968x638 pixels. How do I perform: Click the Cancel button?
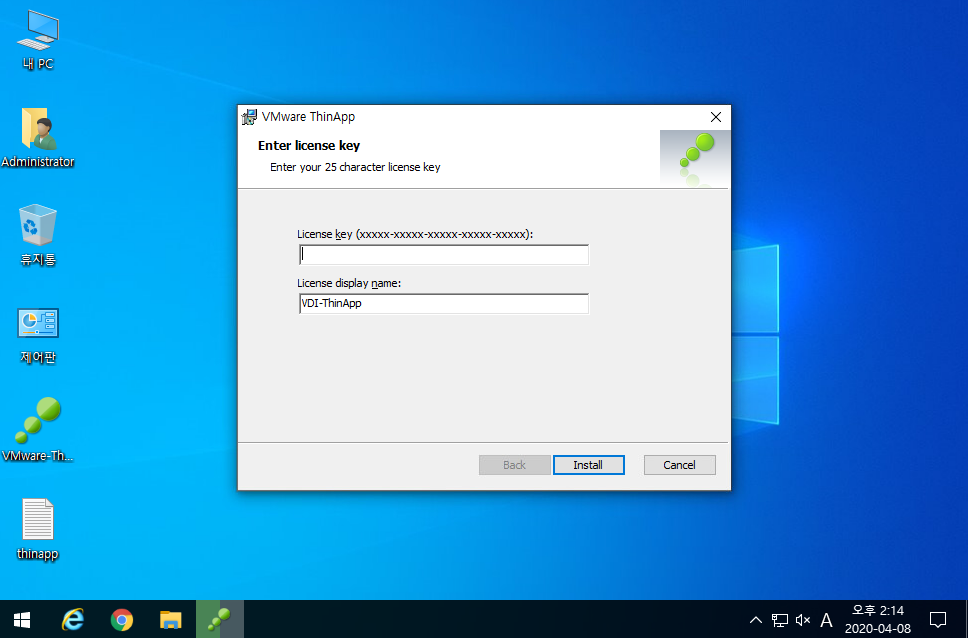680,465
